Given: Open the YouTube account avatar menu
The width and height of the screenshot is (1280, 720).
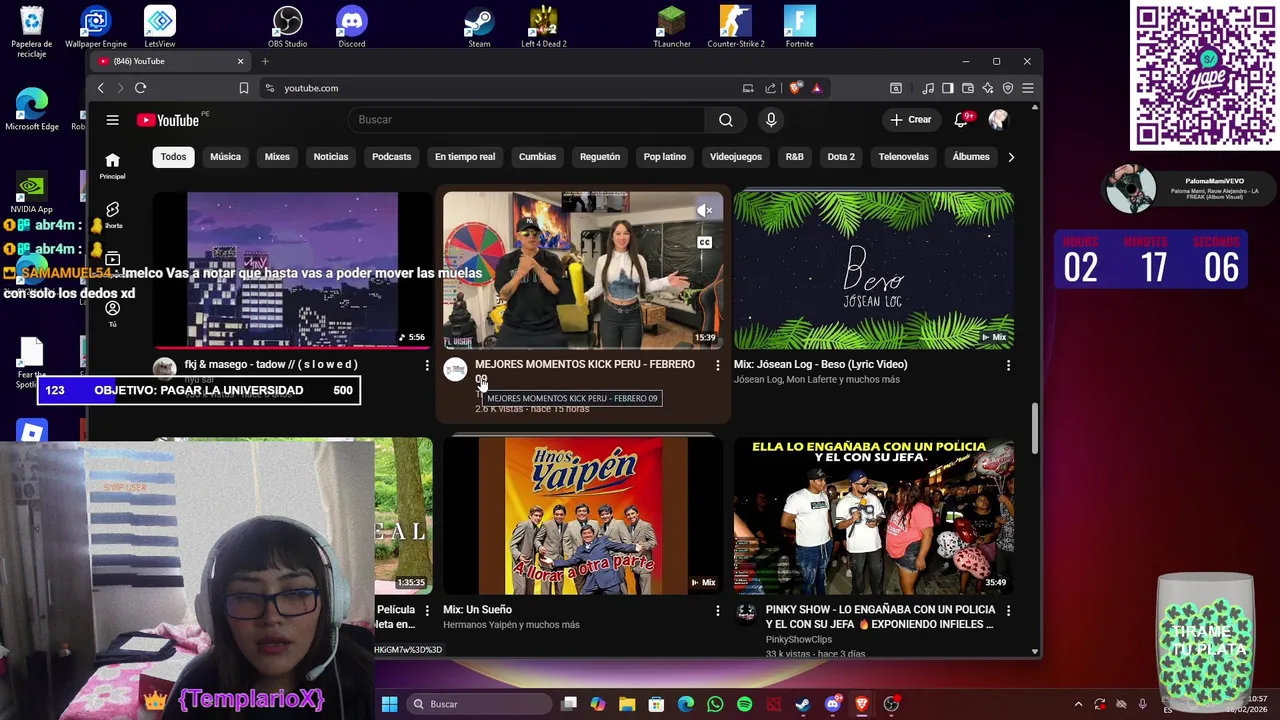Looking at the screenshot, I should (998, 120).
